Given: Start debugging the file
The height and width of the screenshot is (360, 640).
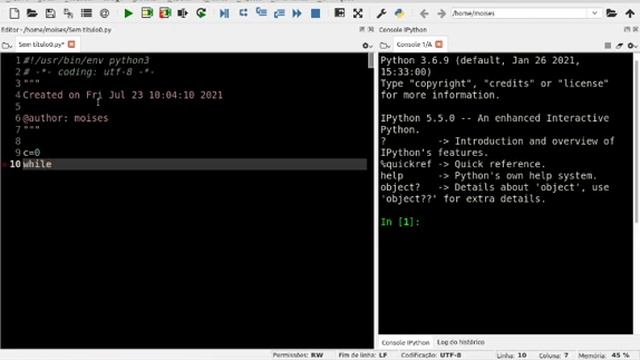Looking at the screenshot, I should [x=224, y=13].
